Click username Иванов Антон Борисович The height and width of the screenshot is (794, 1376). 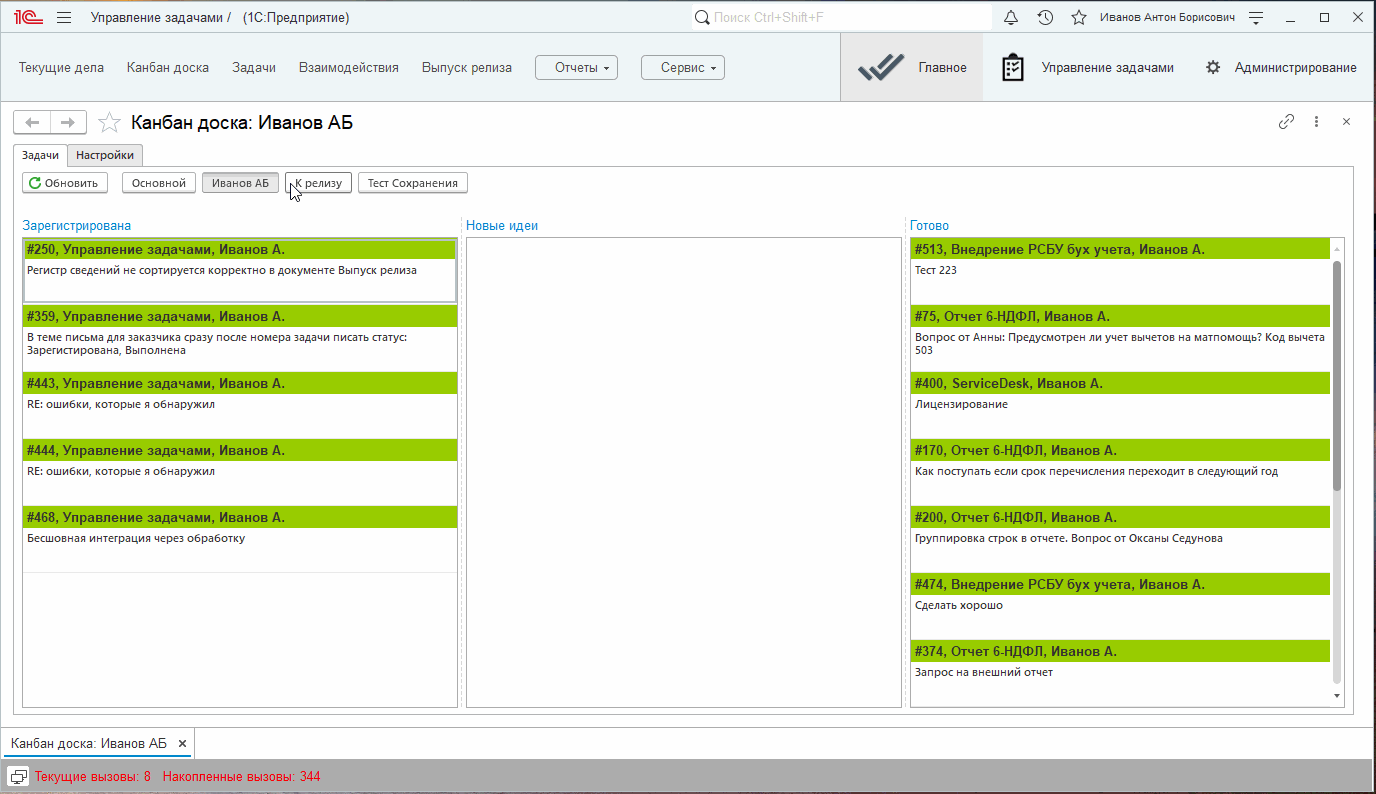1167,17
